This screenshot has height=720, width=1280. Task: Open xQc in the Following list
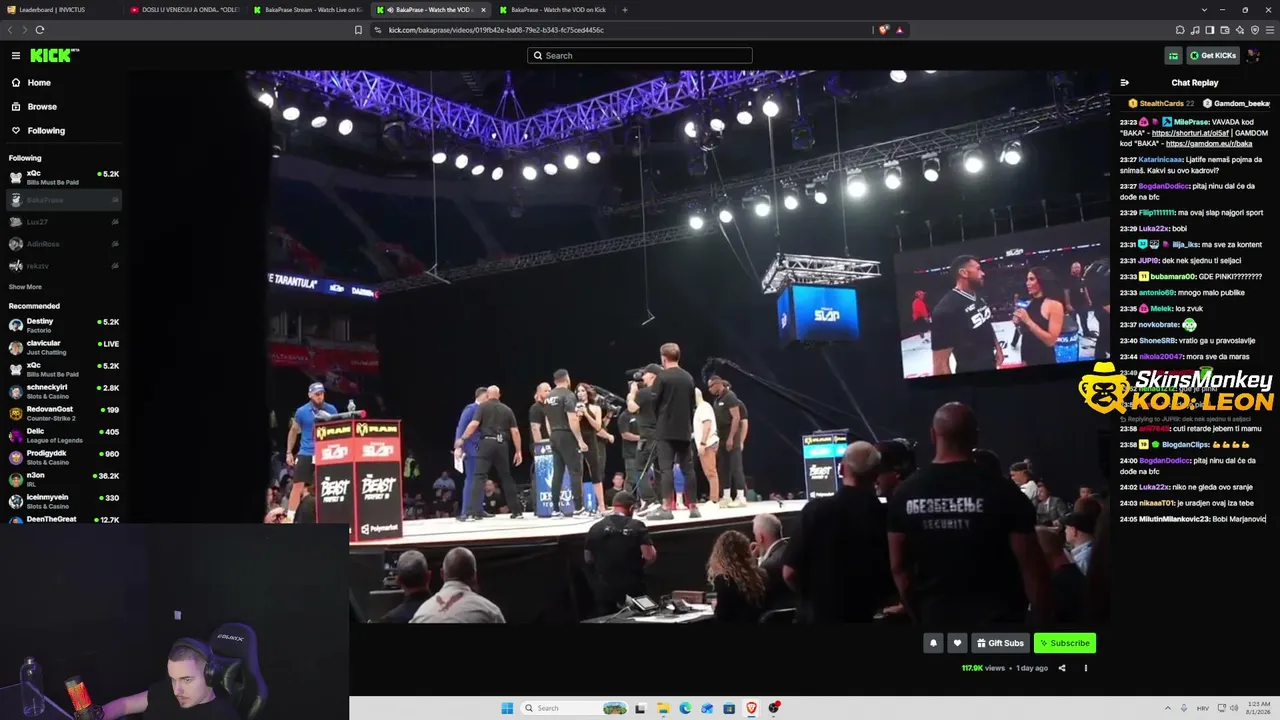(64, 177)
